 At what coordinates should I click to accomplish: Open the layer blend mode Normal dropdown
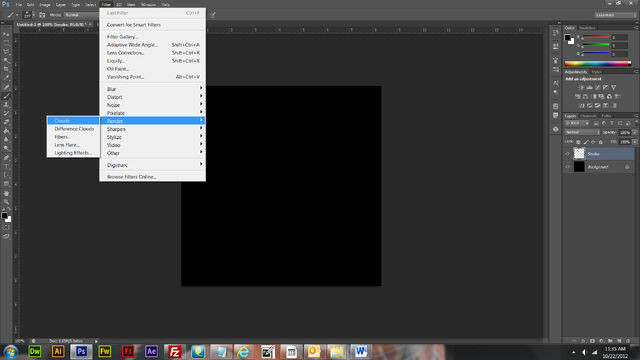point(582,132)
